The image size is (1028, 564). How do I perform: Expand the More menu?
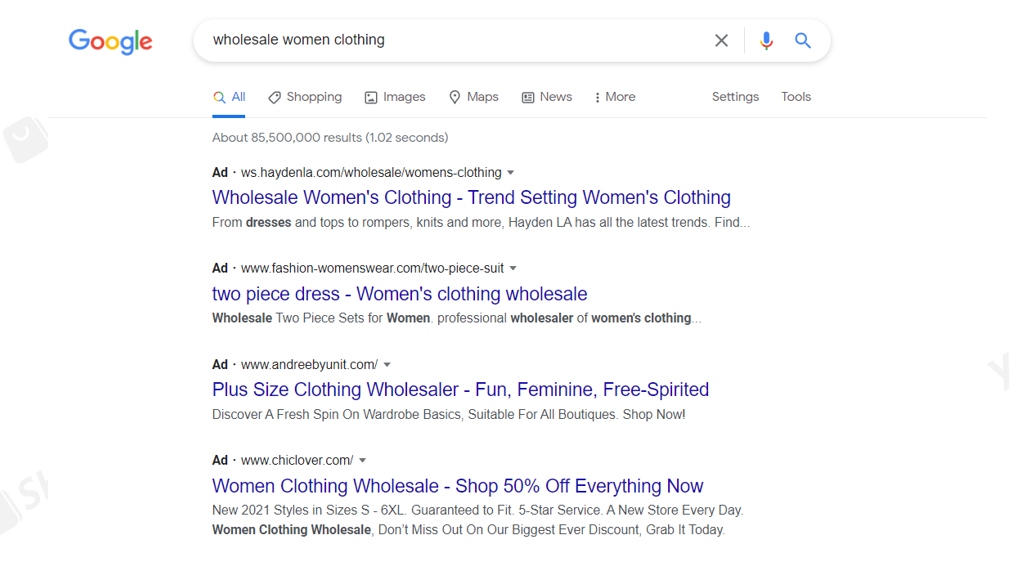(x=615, y=97)
